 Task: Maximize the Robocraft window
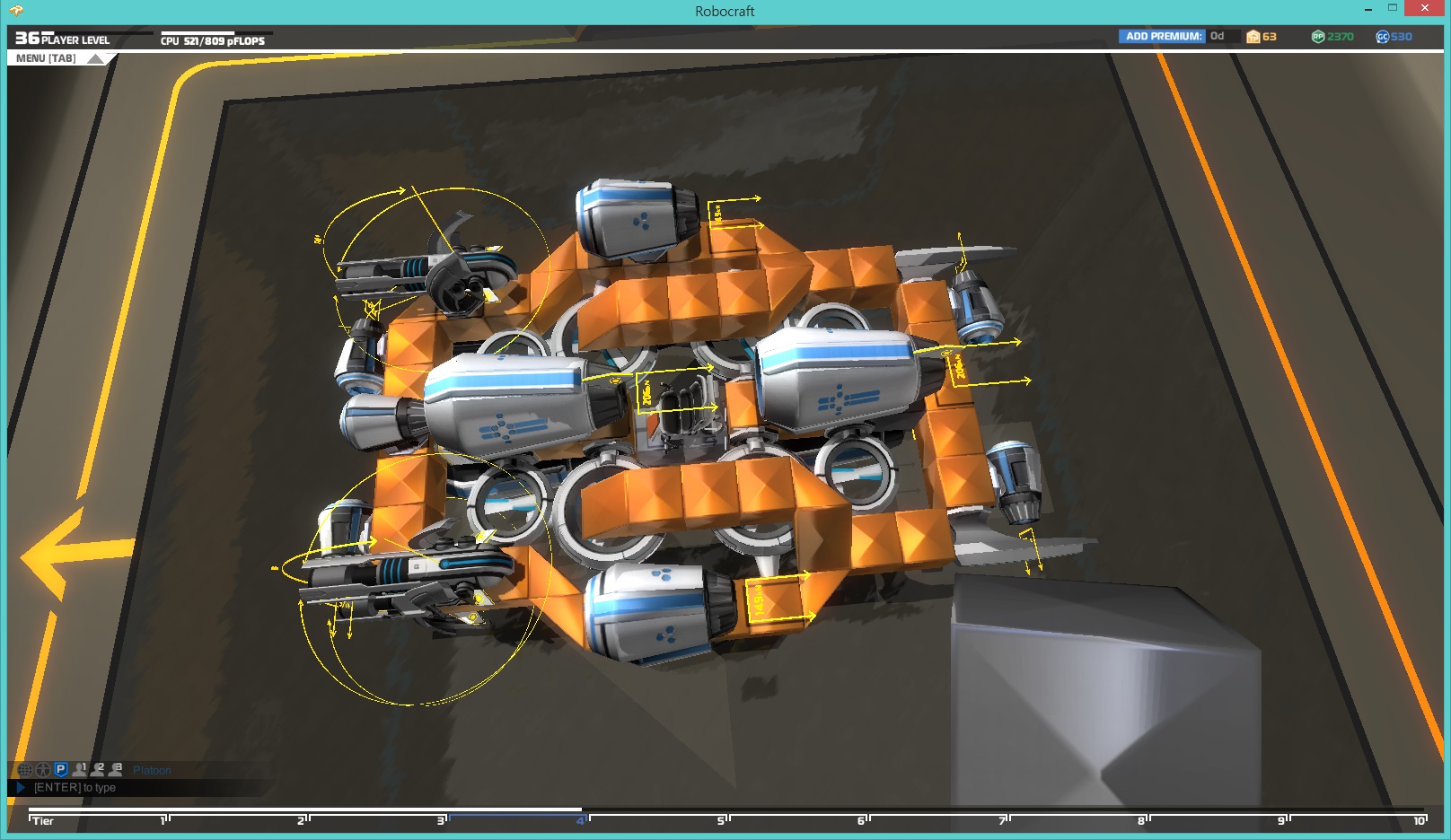1393,9
